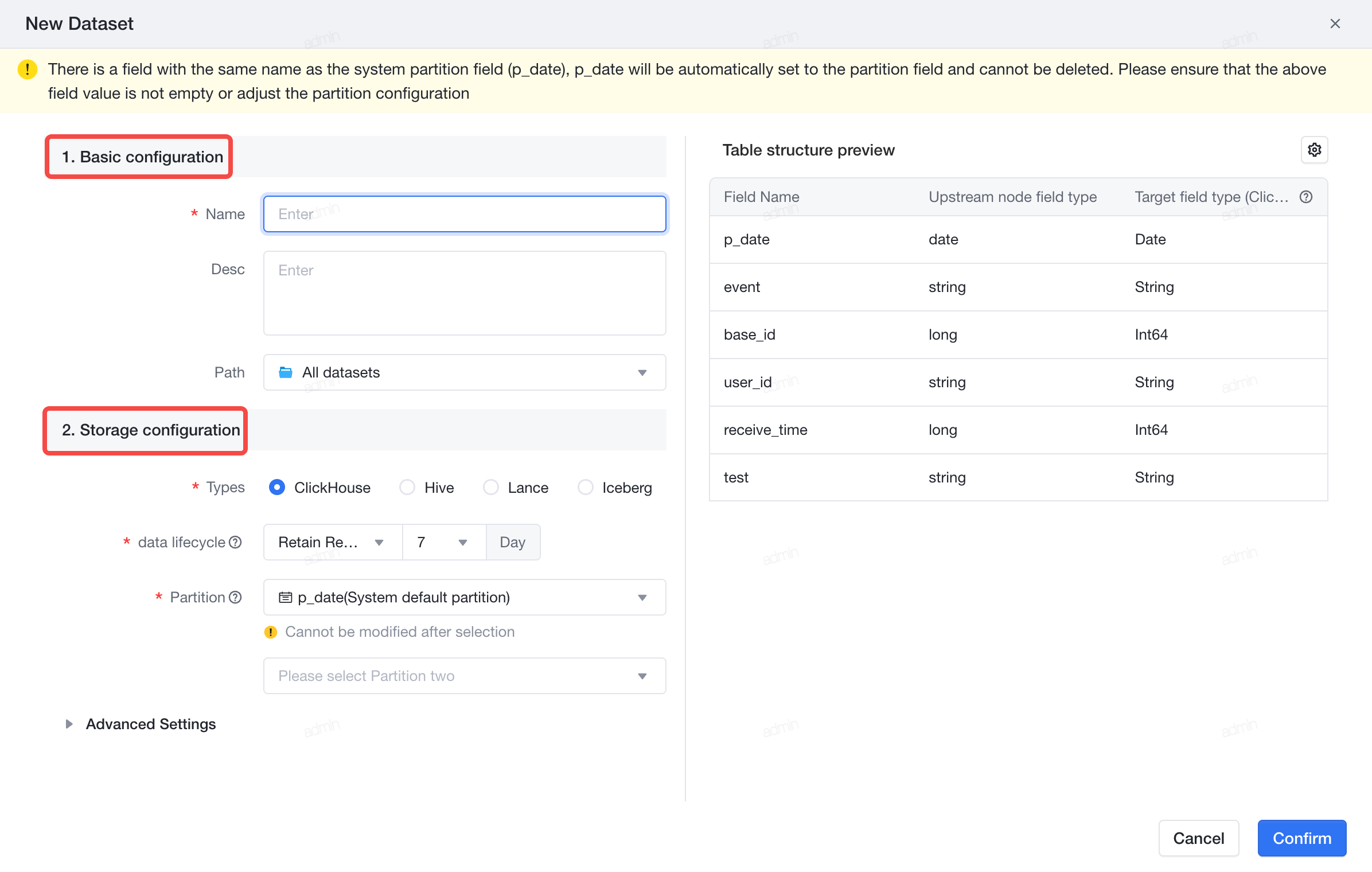This screenshot has width=1372, height=872.
Task: Open the Retain Re... lifecycle dropdown
Action: click(x=333, y=542)
